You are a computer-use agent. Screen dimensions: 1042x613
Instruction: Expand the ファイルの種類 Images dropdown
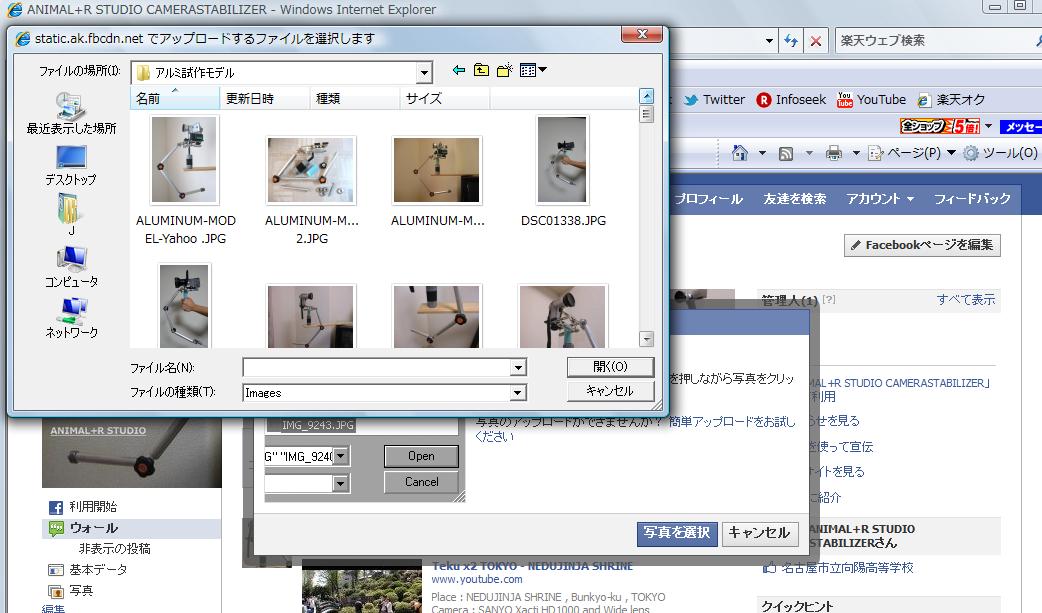pos(518,393)
